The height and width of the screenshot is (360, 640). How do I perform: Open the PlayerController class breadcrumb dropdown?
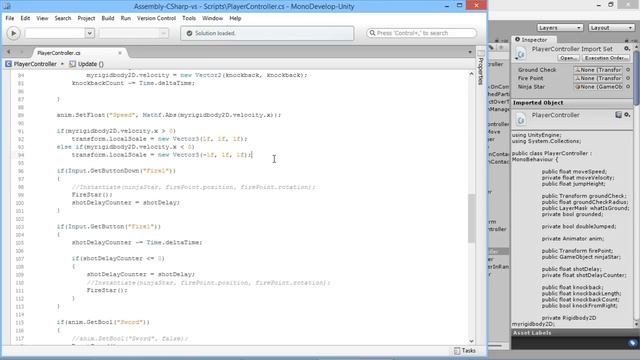pyautogui.click(x=35, y=64)
